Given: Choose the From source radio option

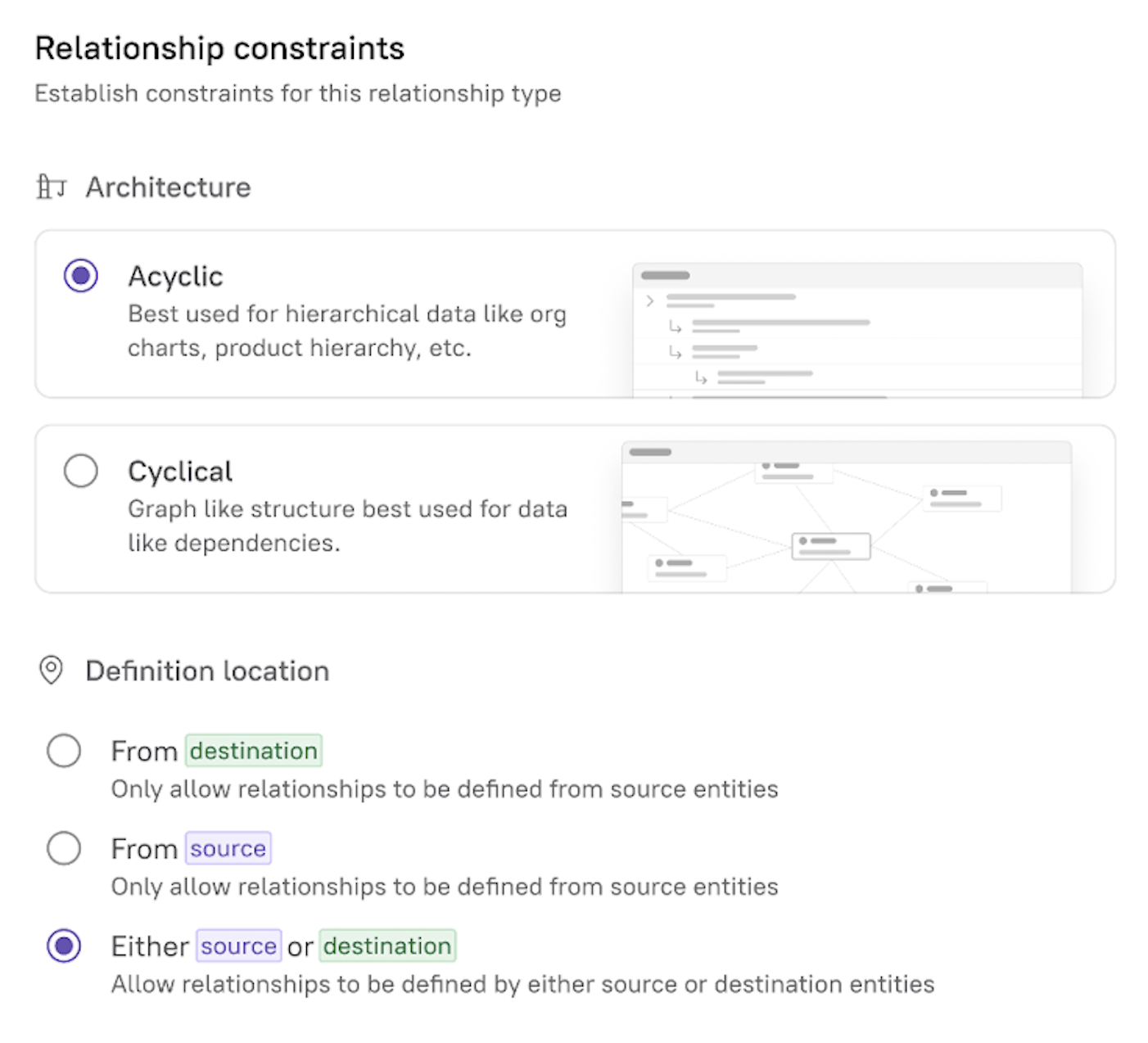Looking at the screenshot, I should 64,848.
